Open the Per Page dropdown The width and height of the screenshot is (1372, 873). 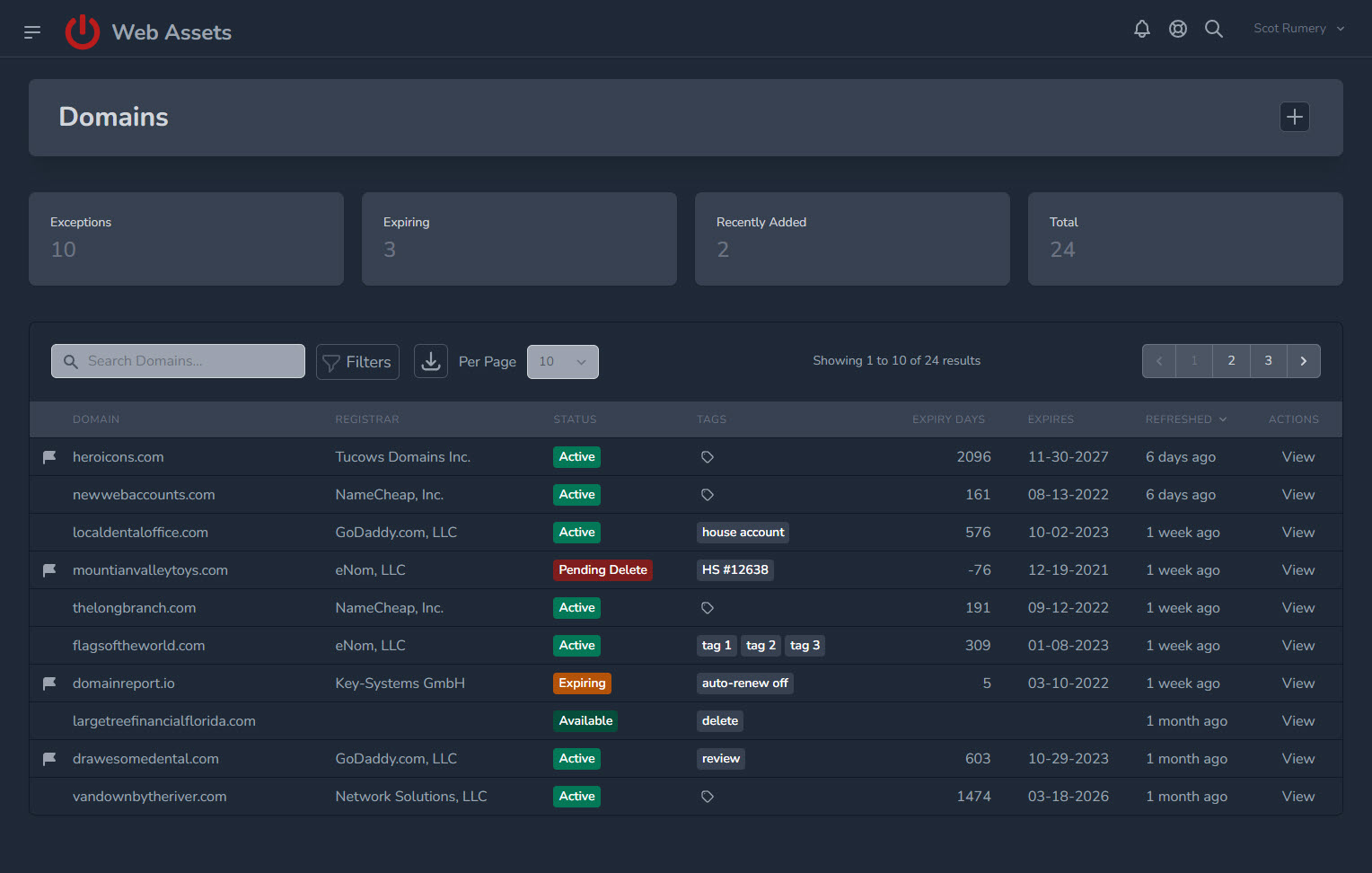point(563,361)
